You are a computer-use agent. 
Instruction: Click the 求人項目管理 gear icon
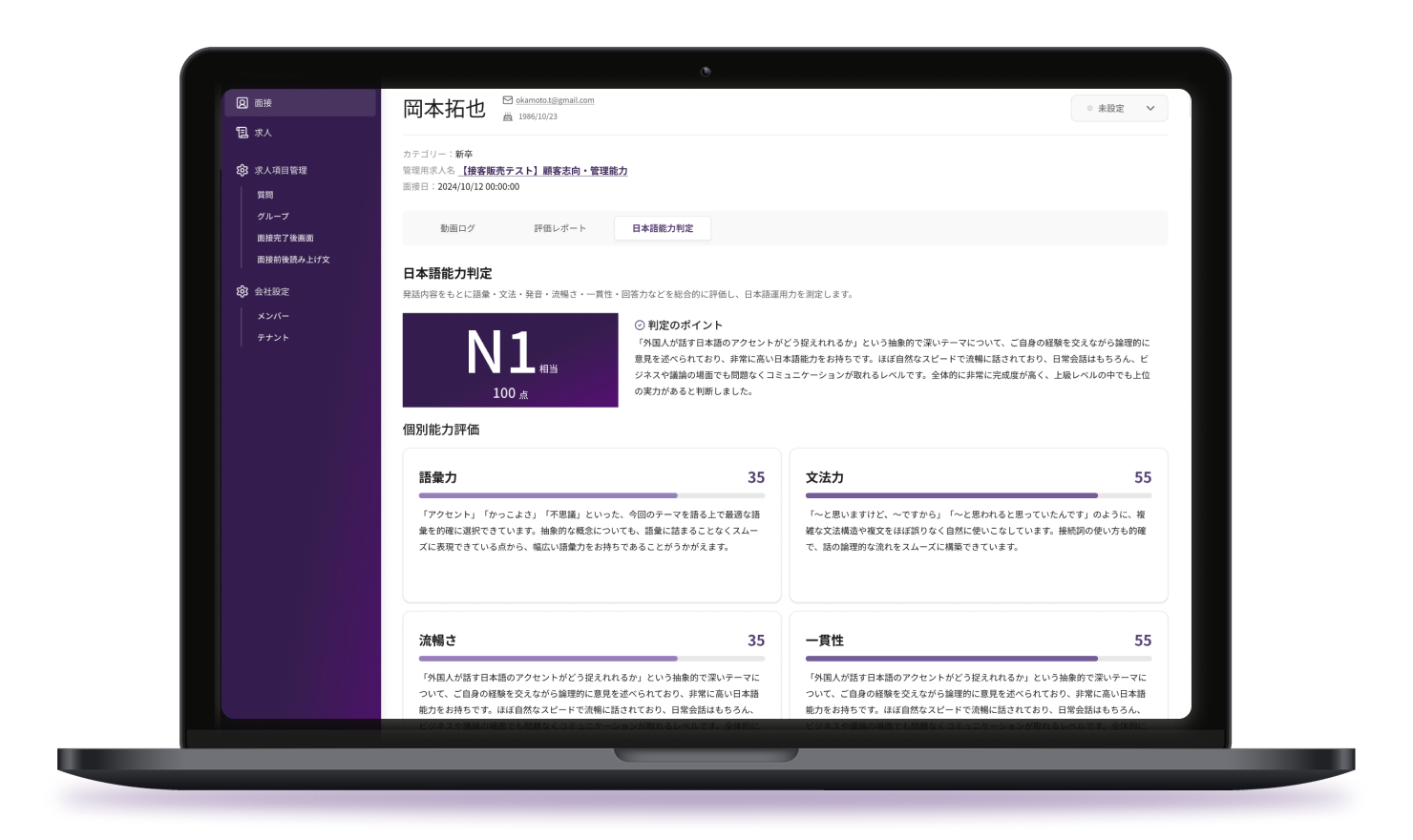click(243, 170)
